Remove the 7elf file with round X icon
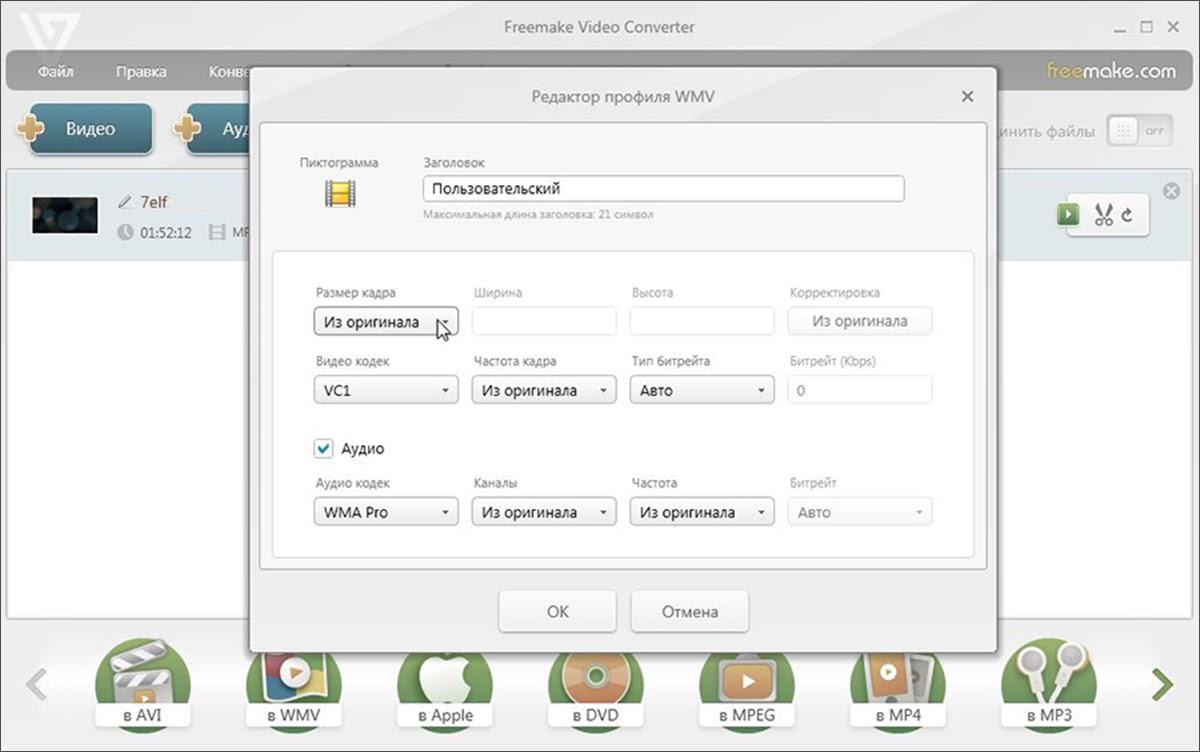This screenshot has width=1200, height=752. click(x=1171, y=191)
